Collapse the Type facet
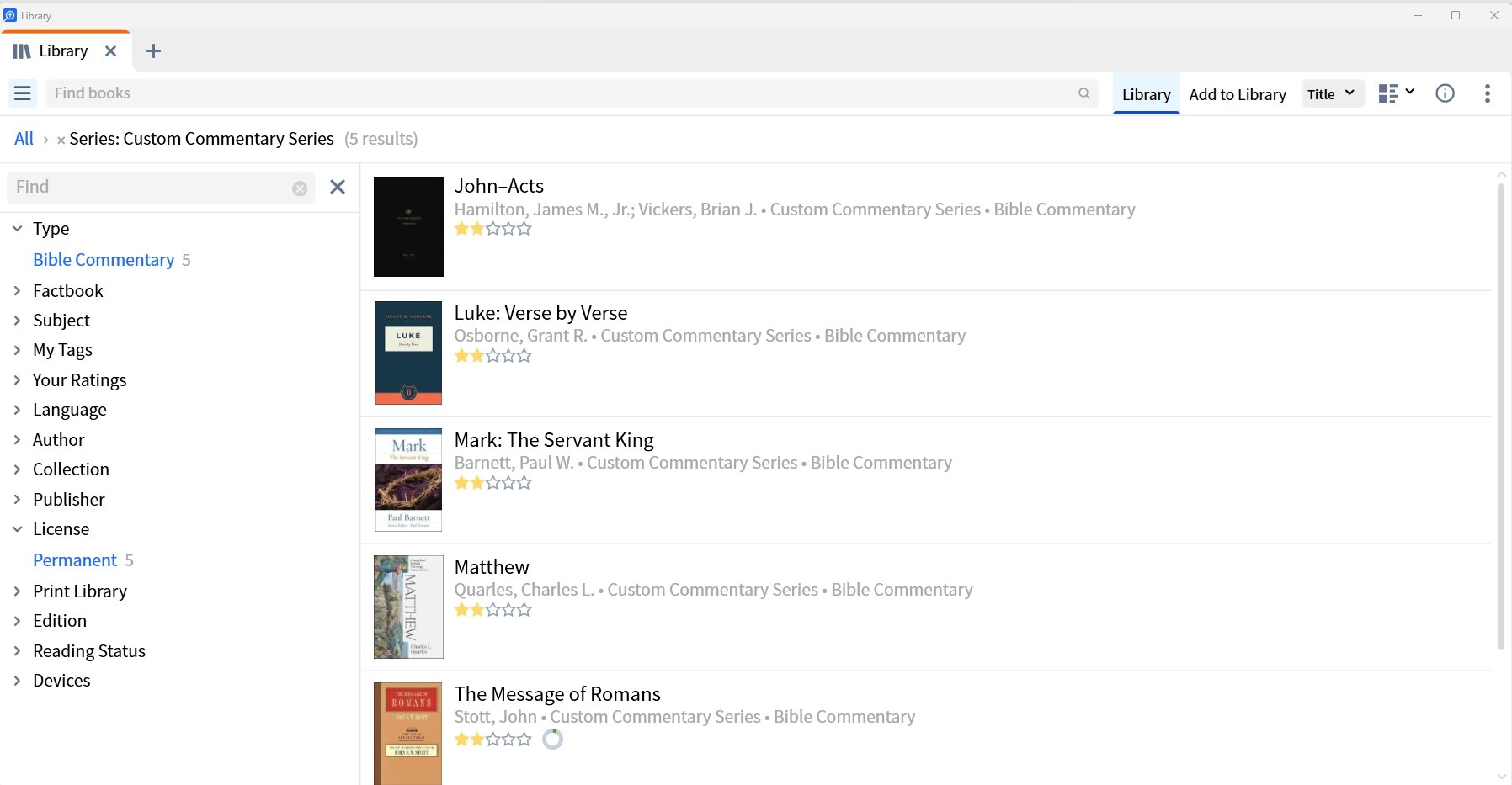Image resolution: width=1512 pixels, height=785 pixels. tap(17, 229)
